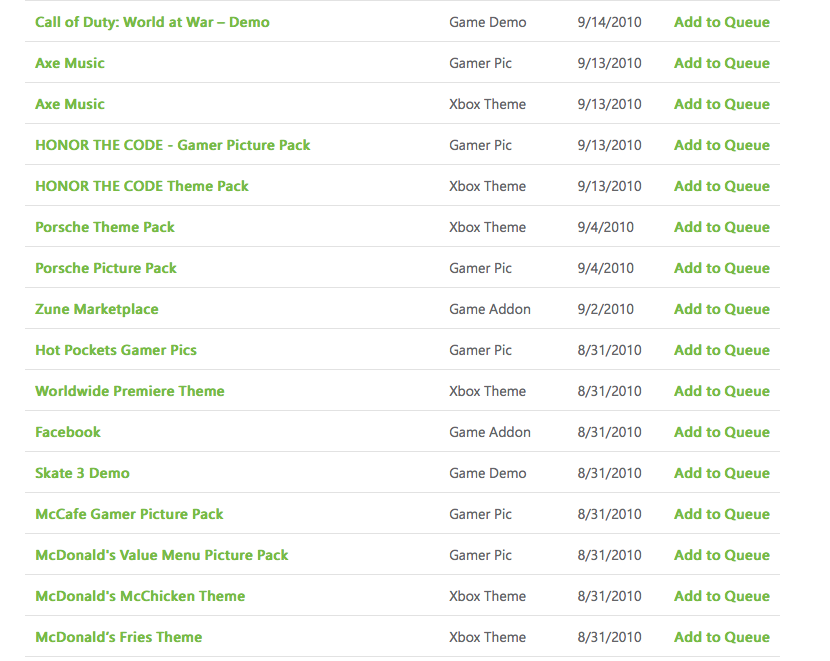
Task: Open McDonald's McChicken Theme link
Action: pyautogui.click(x=140, y=596)
